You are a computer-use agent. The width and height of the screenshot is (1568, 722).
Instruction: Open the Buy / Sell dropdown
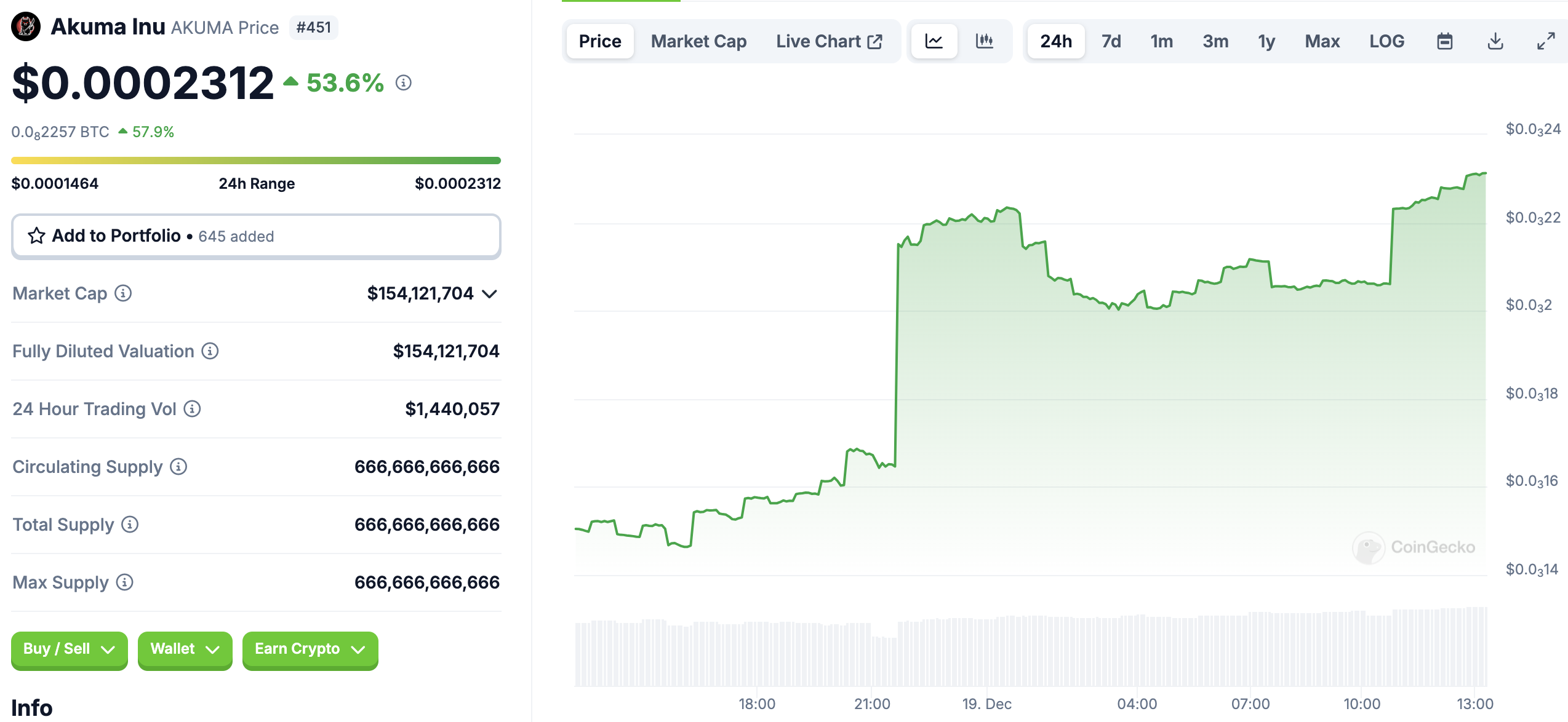click(x=68, y=649)
